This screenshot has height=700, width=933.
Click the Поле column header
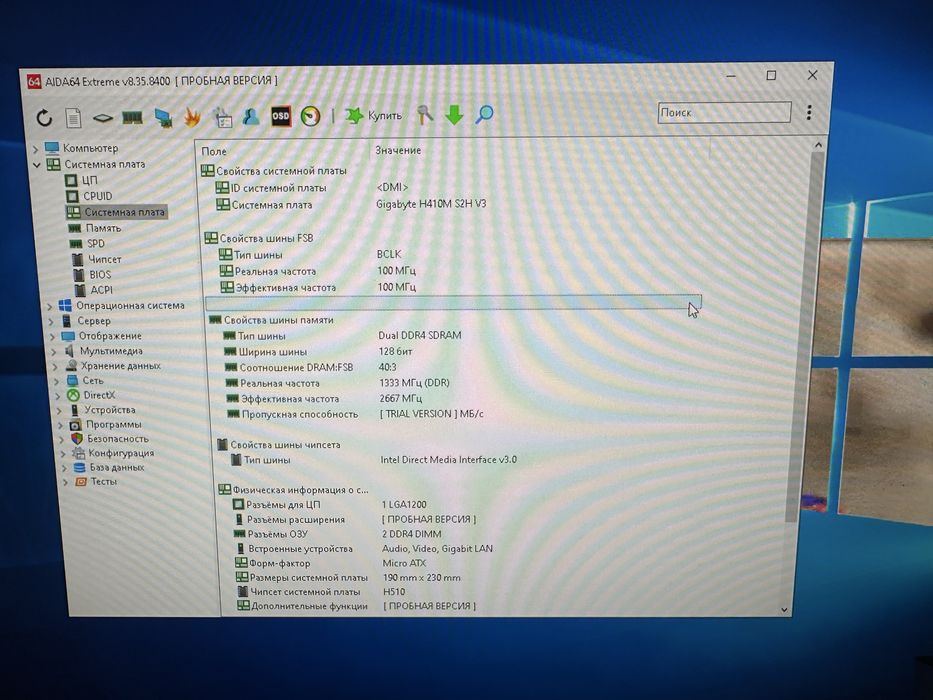coord(214,152)
